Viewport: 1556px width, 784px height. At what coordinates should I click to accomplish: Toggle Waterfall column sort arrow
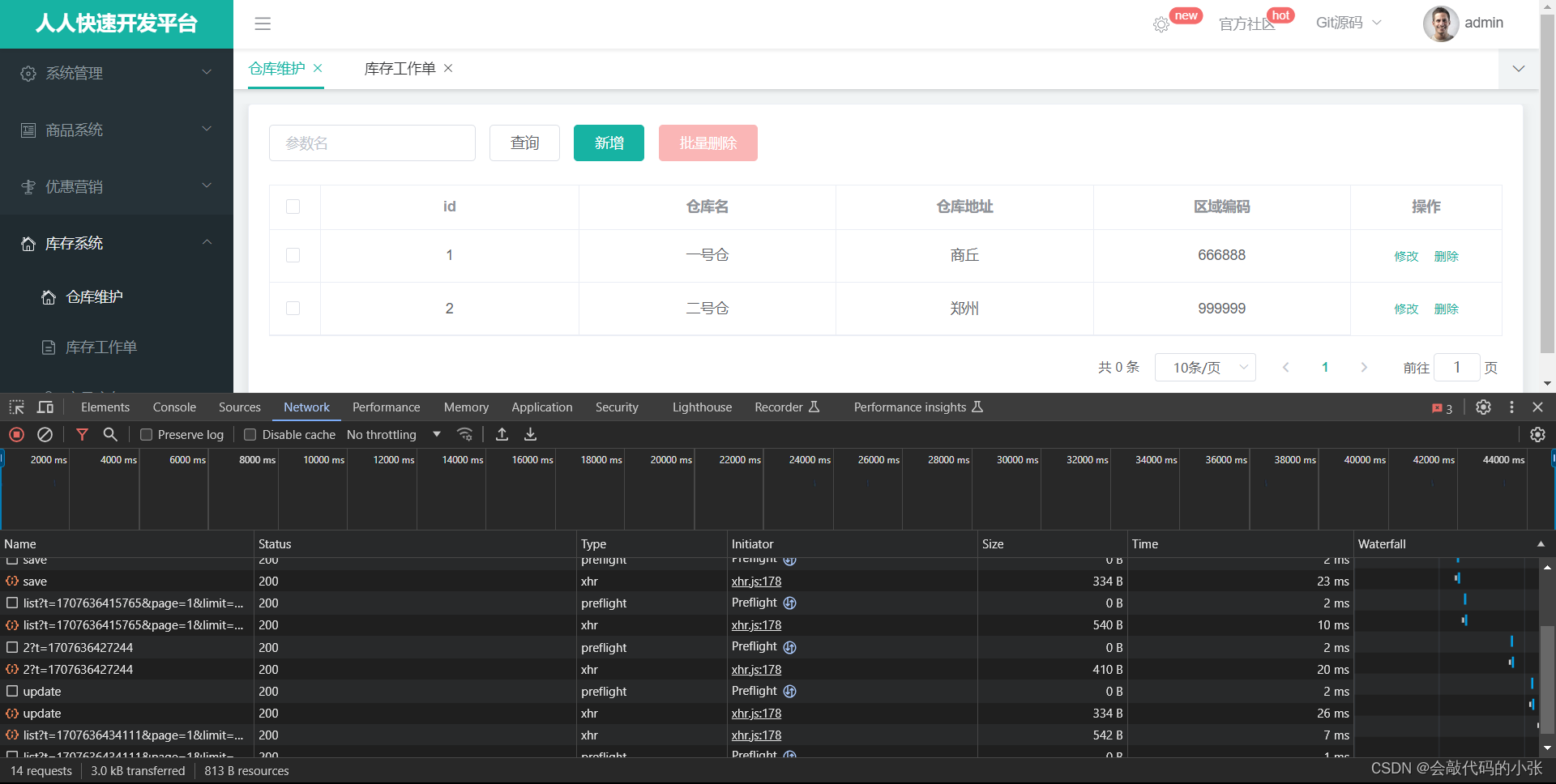point(1541,544)
